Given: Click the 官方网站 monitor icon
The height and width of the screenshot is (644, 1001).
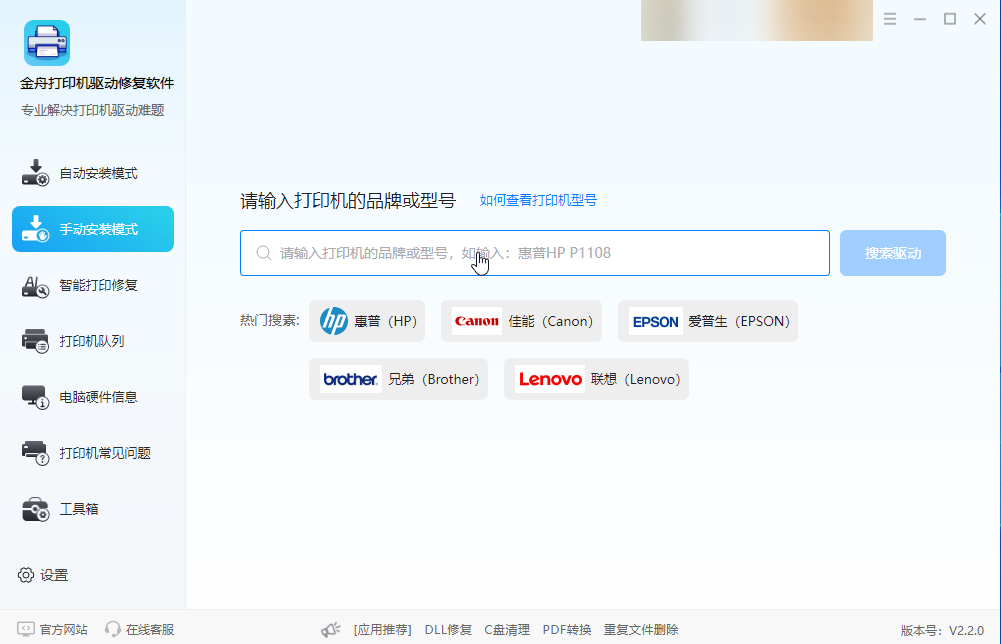Looking at the screenshot, I should pos(26,629).
